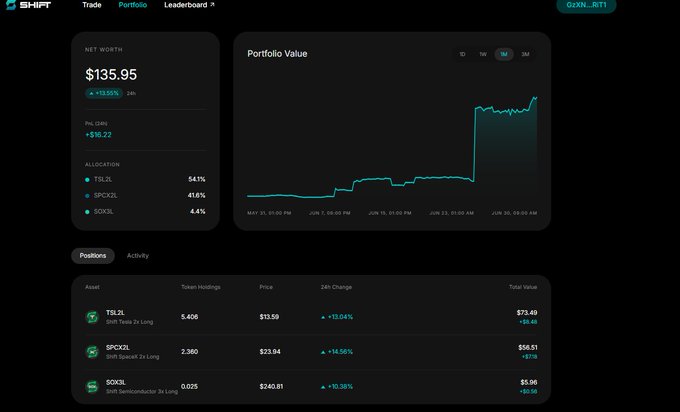The width and height of the screenshot is (680, 412).
Task: Click the $23.94 price cell
Action: click(x=270, y=352)
